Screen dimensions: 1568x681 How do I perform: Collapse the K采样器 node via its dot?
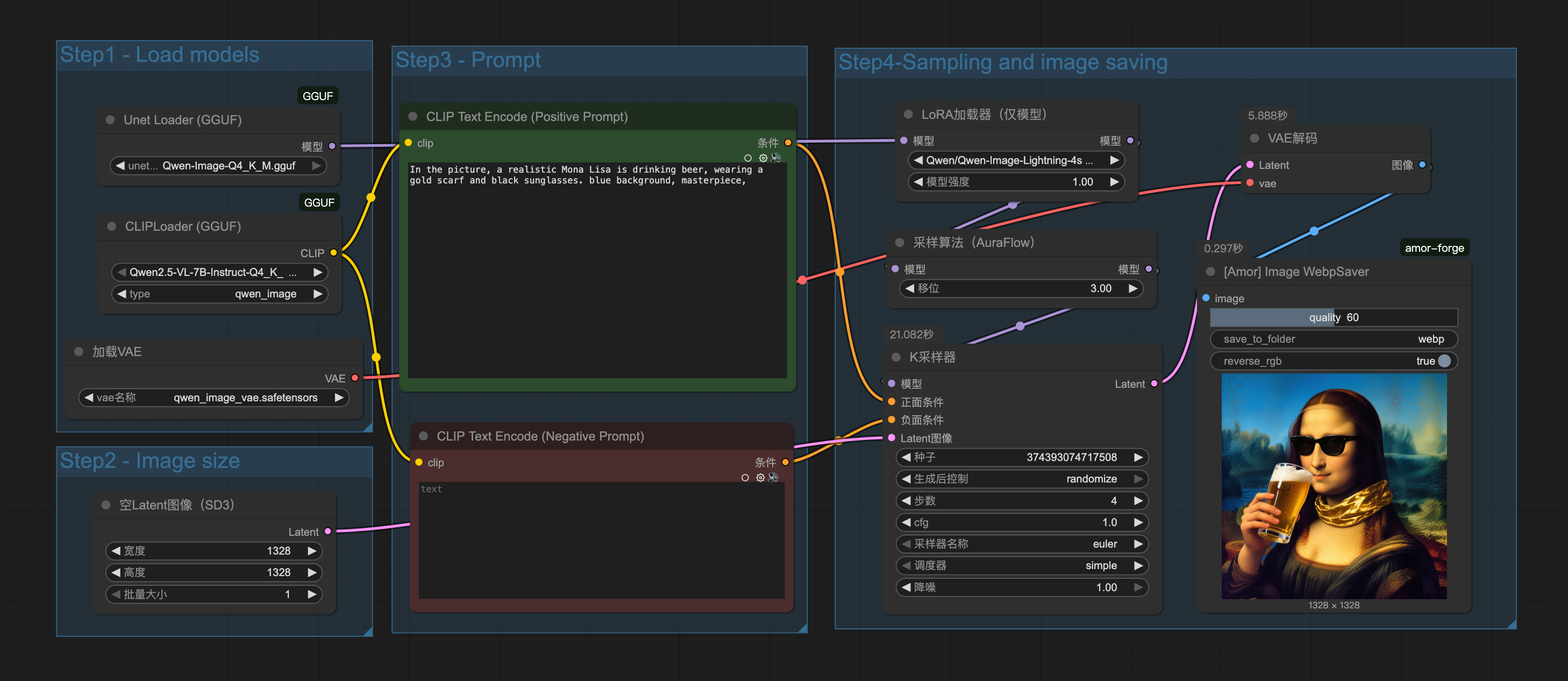point(896,358)
